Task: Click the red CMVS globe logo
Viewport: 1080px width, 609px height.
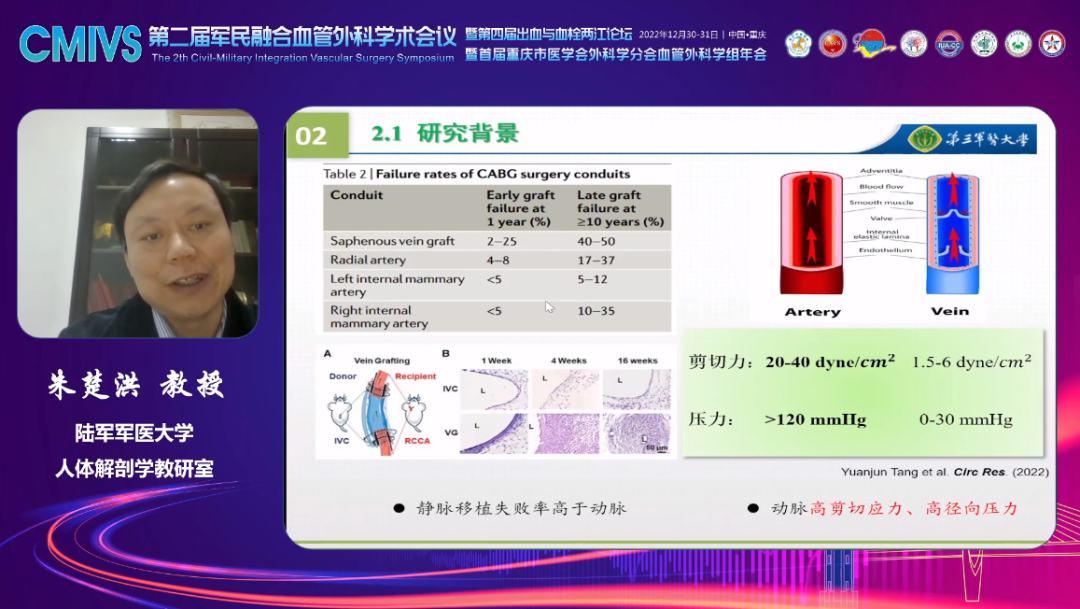Action: coord(833,43)
